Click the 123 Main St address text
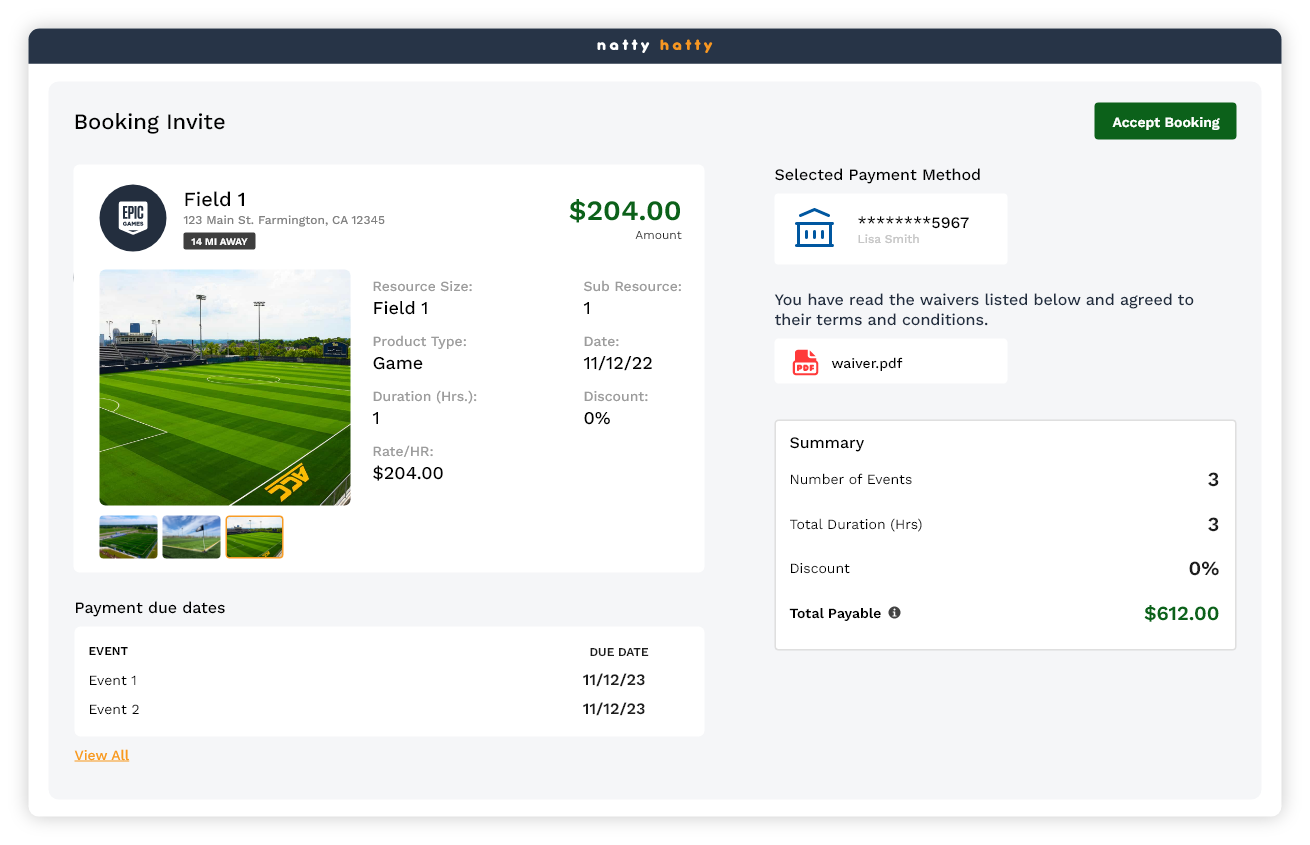This screenshot has height=845, width=1310. coord(283,220)
